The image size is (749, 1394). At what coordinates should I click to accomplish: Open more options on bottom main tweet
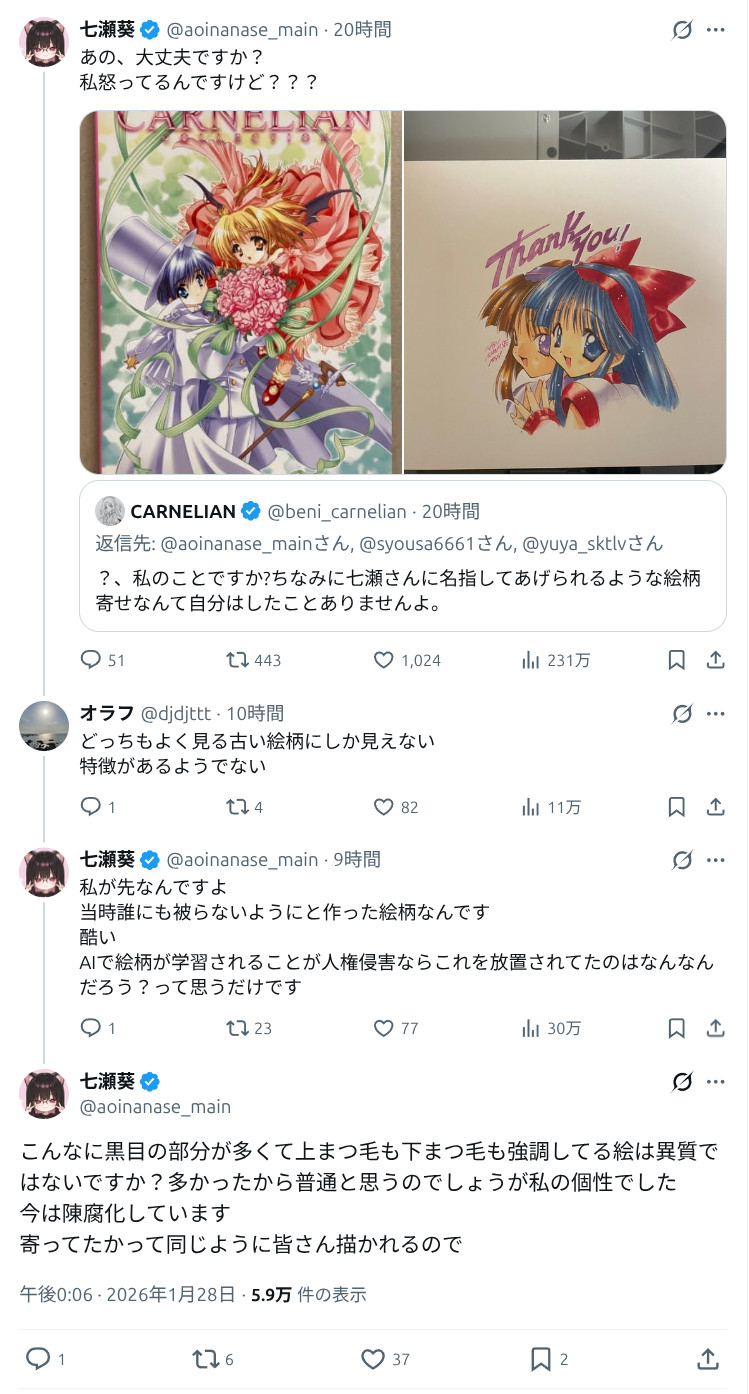(715, 1082)
